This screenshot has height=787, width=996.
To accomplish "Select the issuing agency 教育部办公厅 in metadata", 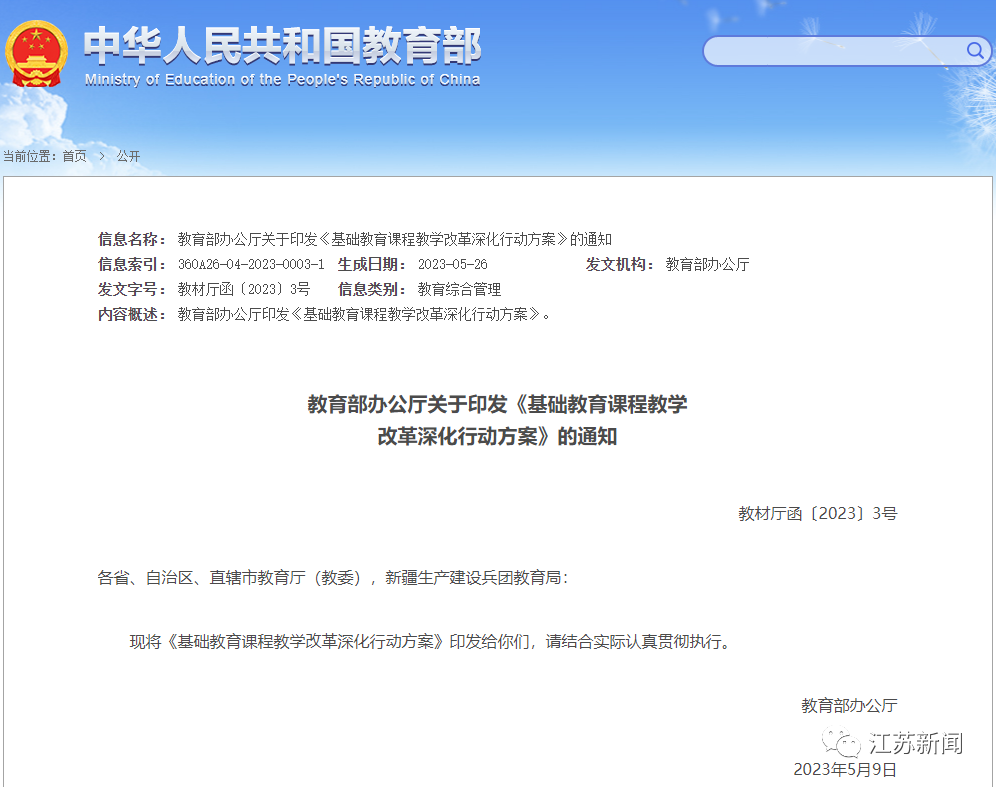I will pyautogui.click(x=707, y=264).
